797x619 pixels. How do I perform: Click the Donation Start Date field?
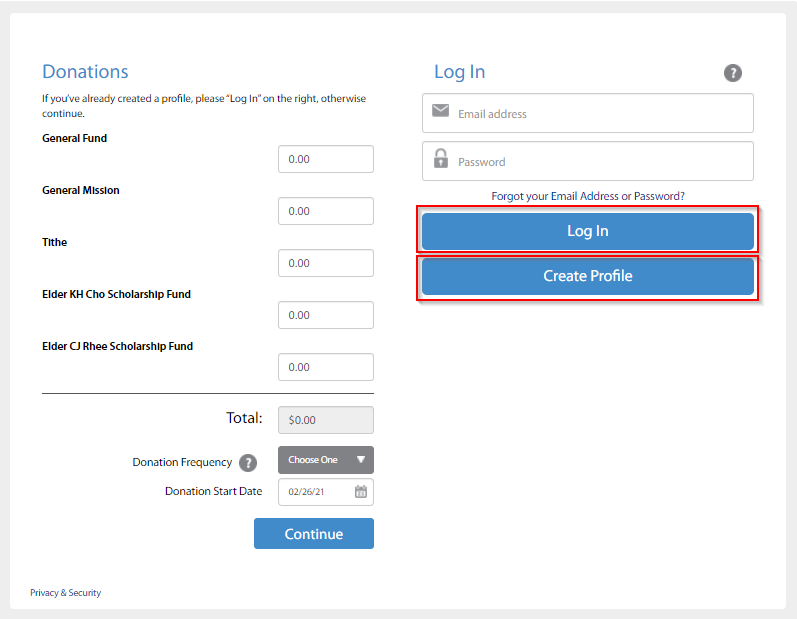click(x=315, y=492)
